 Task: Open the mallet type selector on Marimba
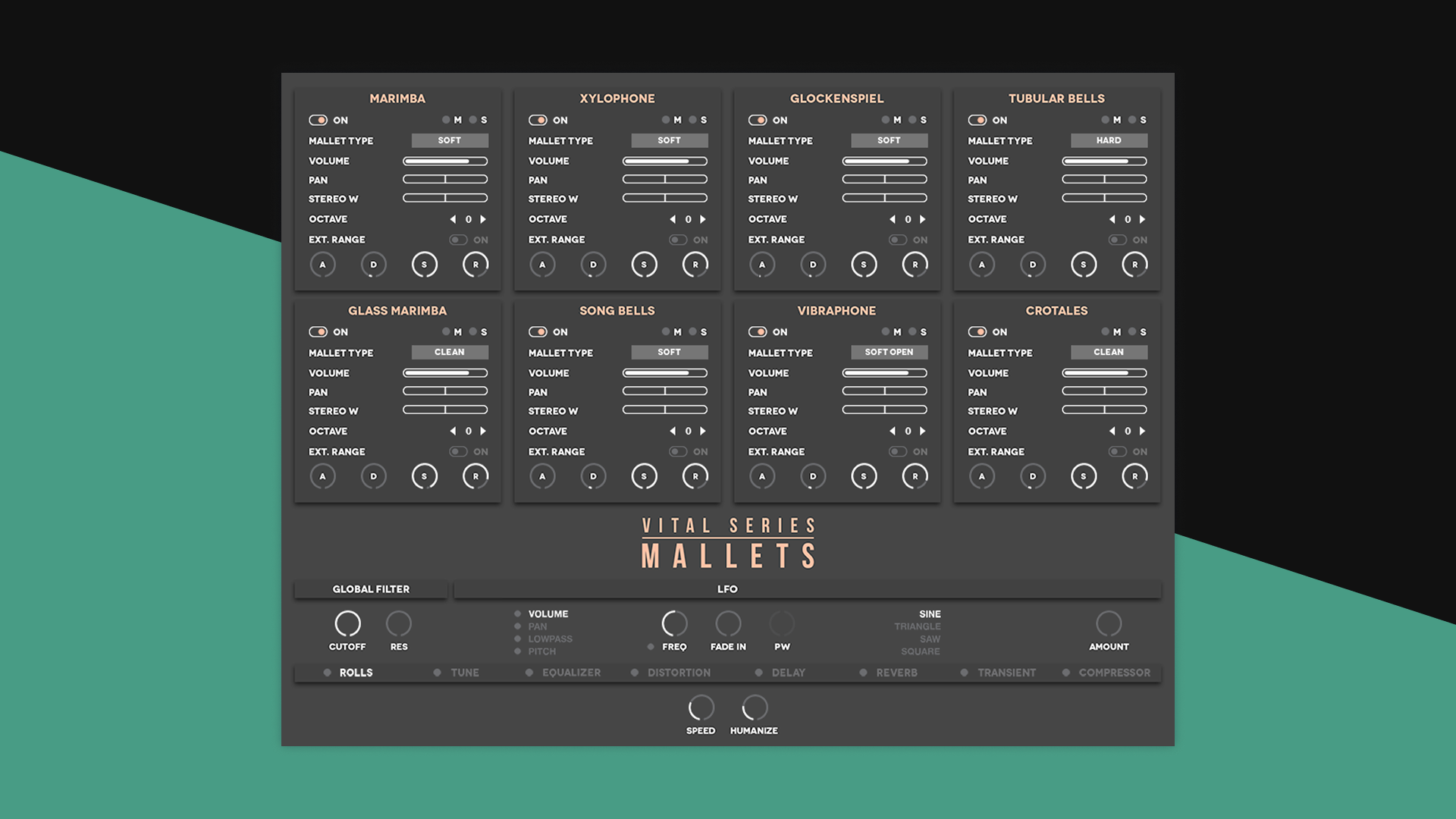449,140
